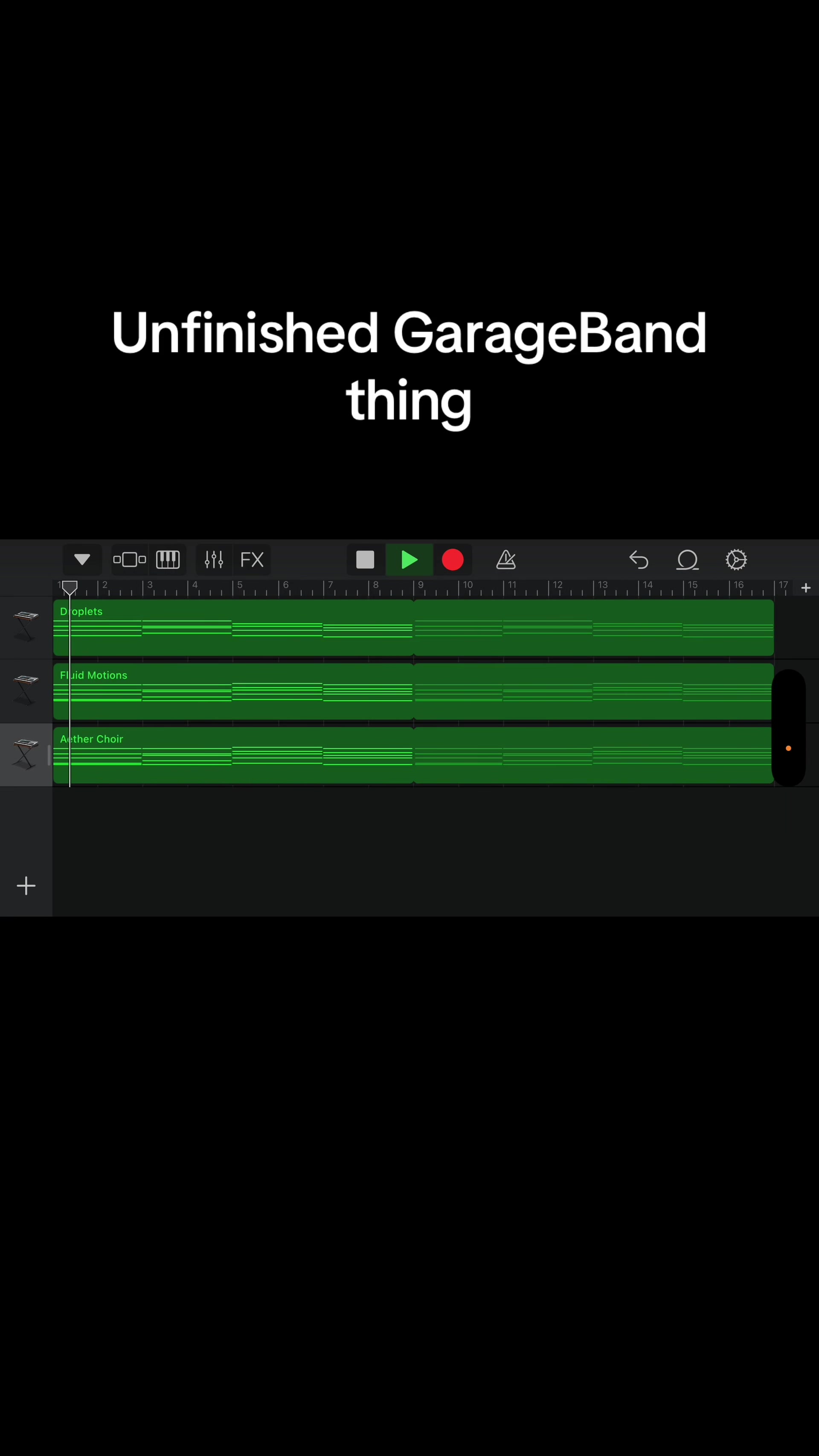
Task: Stop playback with the square button
Action: (x=366, y=559)
